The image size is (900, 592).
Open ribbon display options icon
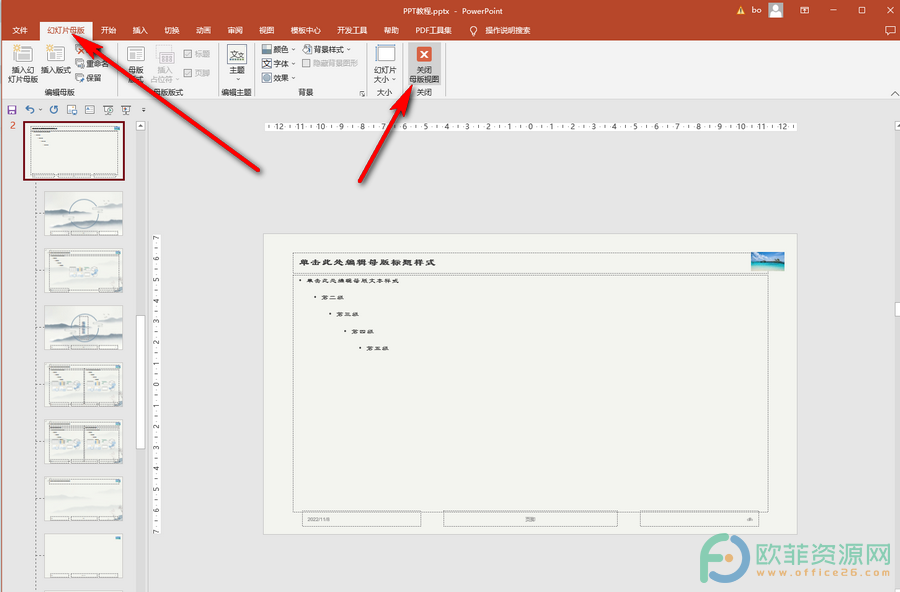coord(805,10)
